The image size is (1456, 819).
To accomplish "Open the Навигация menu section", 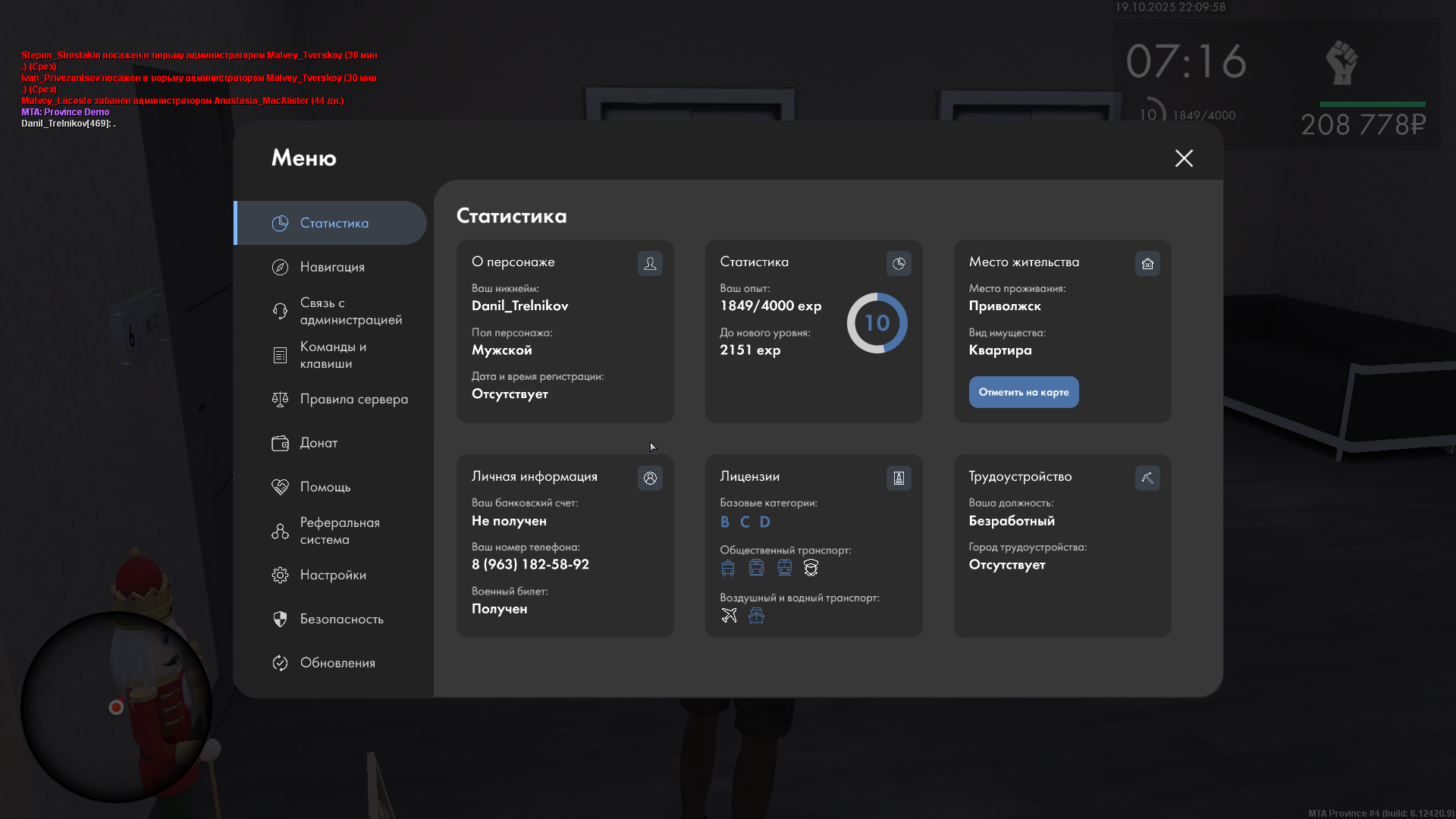I will tap(332, 267).
